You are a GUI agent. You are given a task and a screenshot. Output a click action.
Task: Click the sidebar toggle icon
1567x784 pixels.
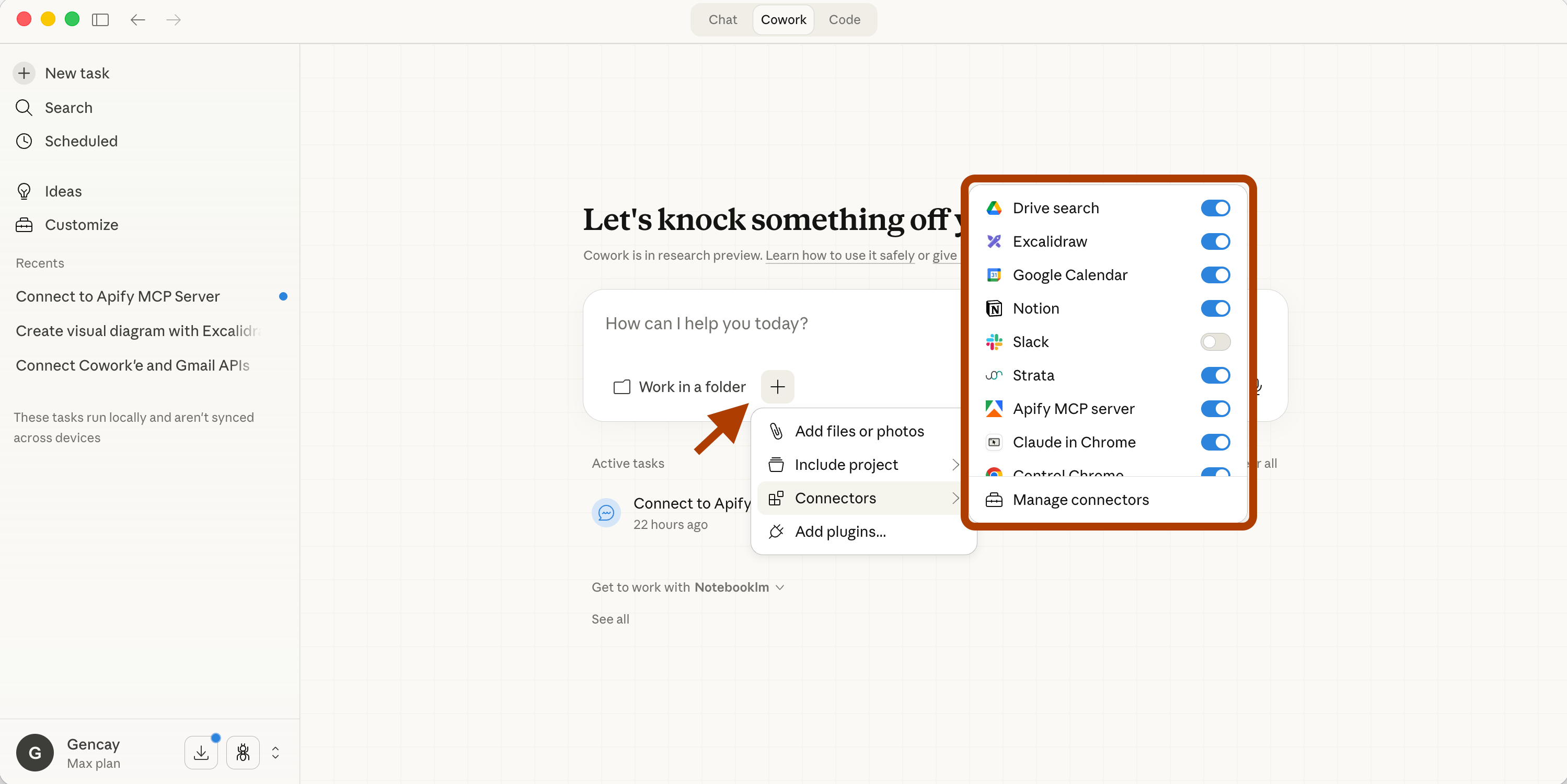tap(100, 19)
